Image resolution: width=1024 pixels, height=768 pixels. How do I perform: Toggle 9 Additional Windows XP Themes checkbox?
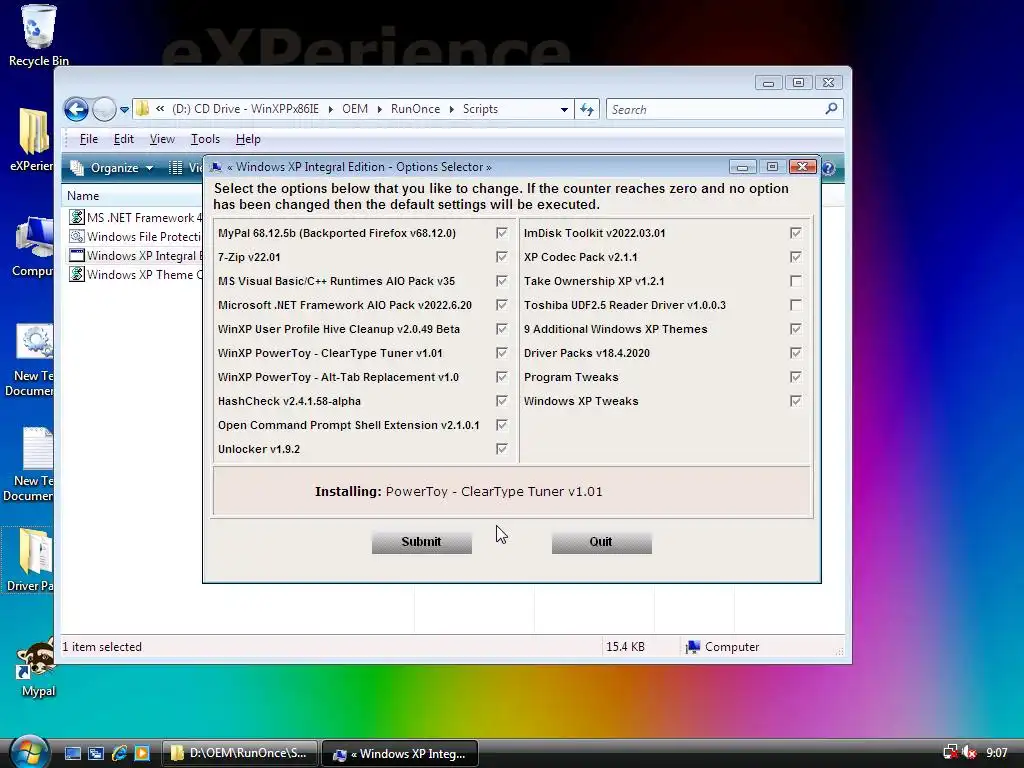[x=795, y=329]
